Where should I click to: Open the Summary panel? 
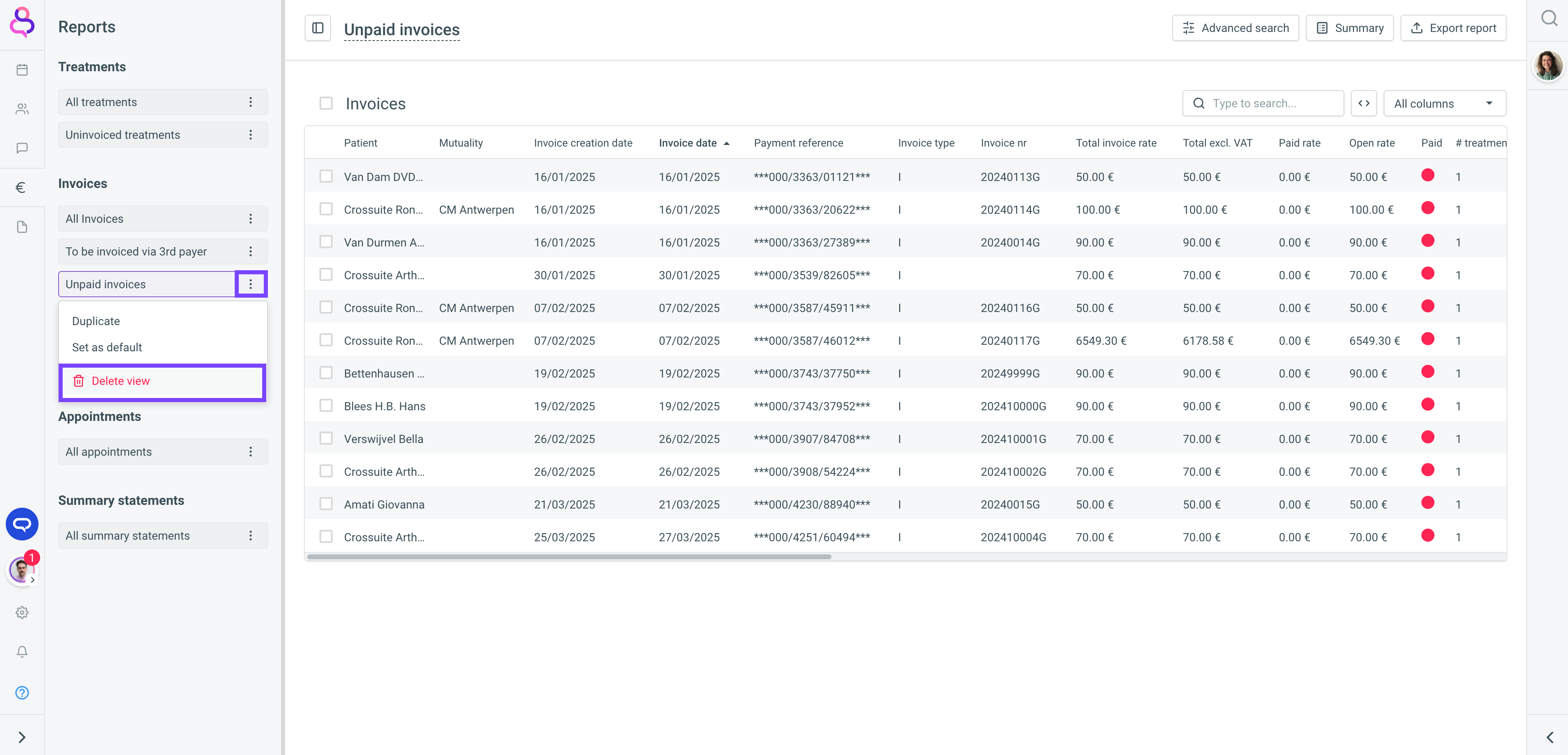point(1349,28)
